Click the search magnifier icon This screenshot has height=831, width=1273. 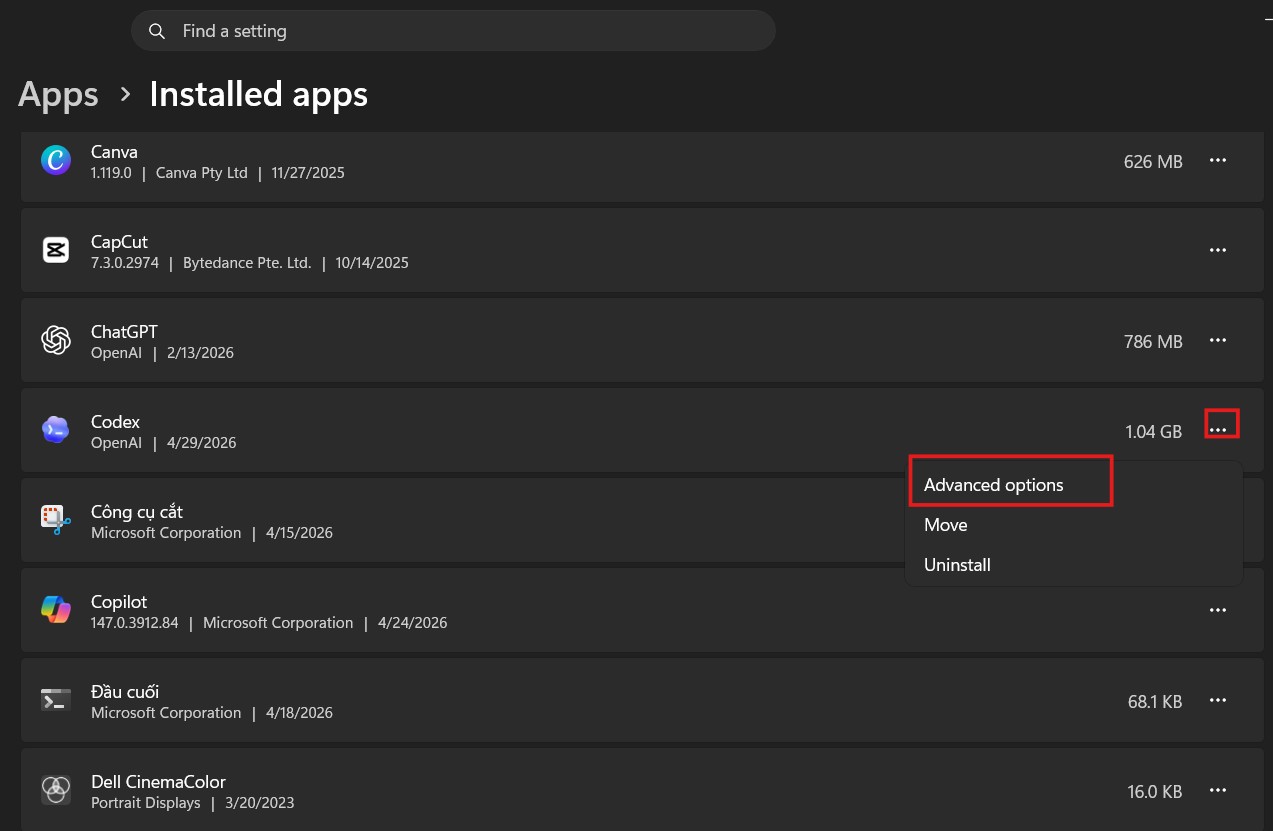pyautogui.click(x=157, y=31)
